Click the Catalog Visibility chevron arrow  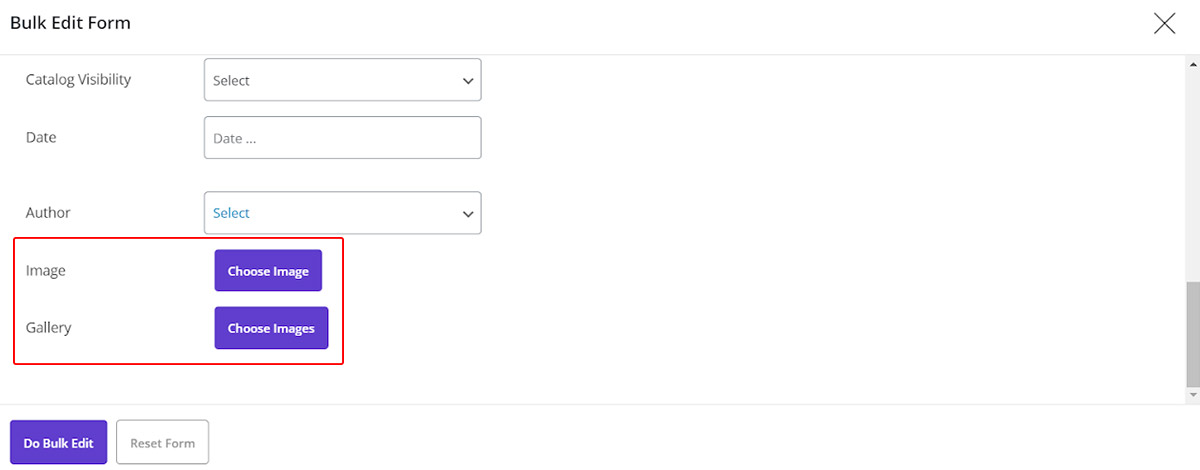pos(467,81)
